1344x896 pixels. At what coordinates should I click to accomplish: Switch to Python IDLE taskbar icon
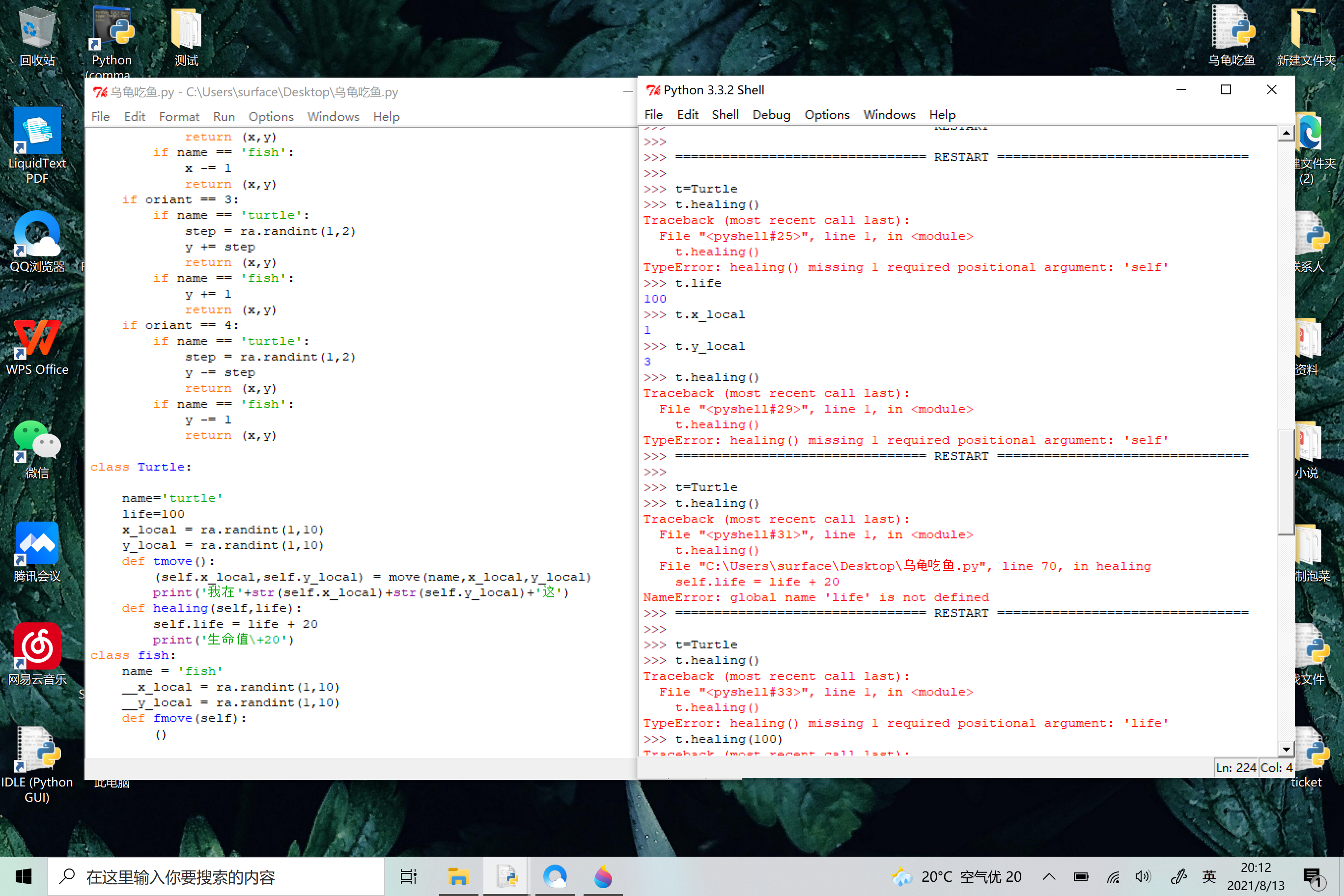coord(506,876)
